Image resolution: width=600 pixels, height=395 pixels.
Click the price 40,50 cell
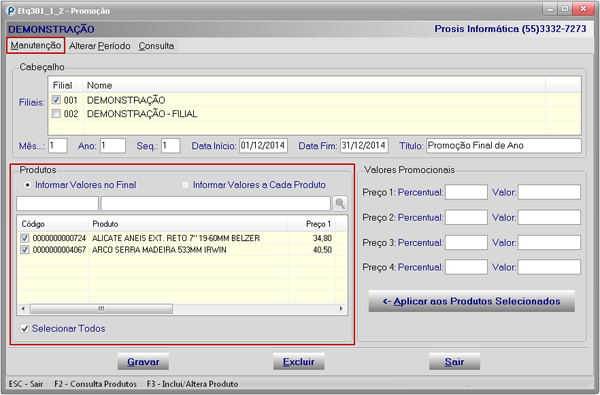[322, 250]
